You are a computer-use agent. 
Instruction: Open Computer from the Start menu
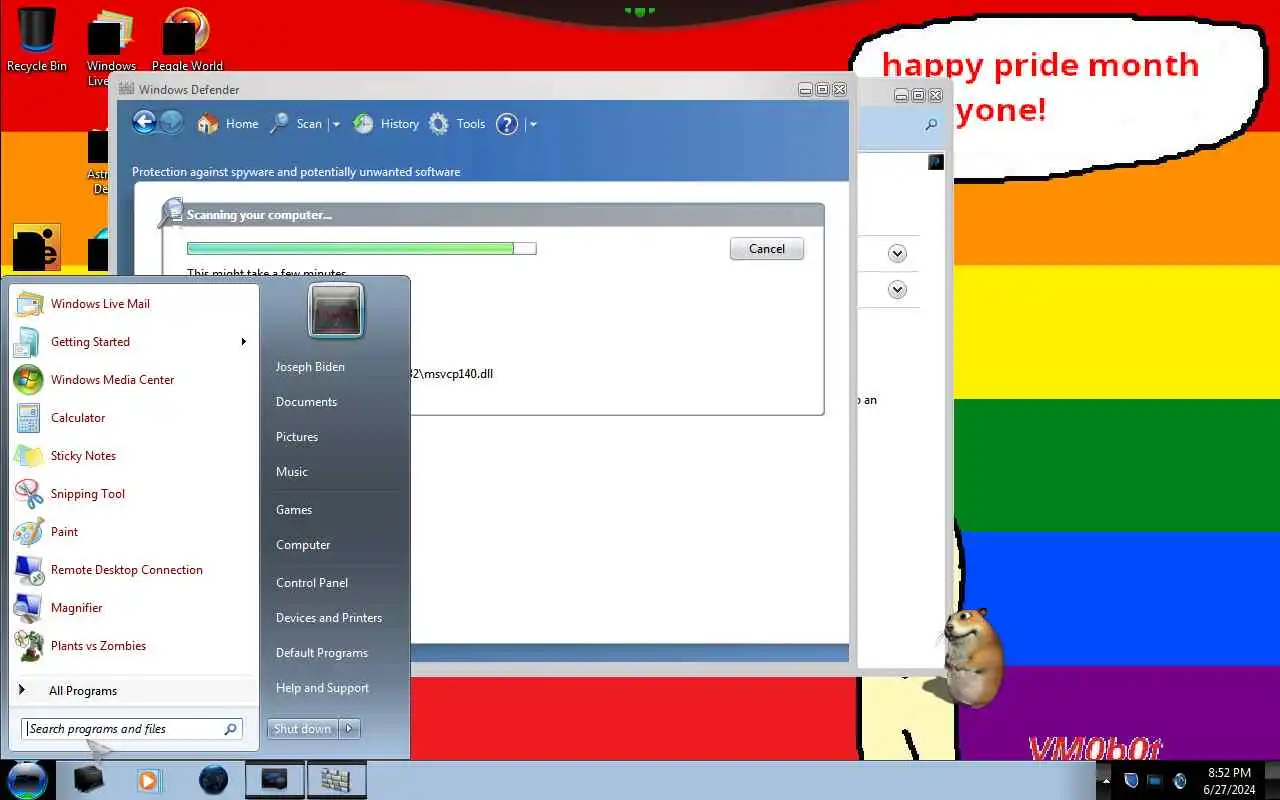point(303,545)
